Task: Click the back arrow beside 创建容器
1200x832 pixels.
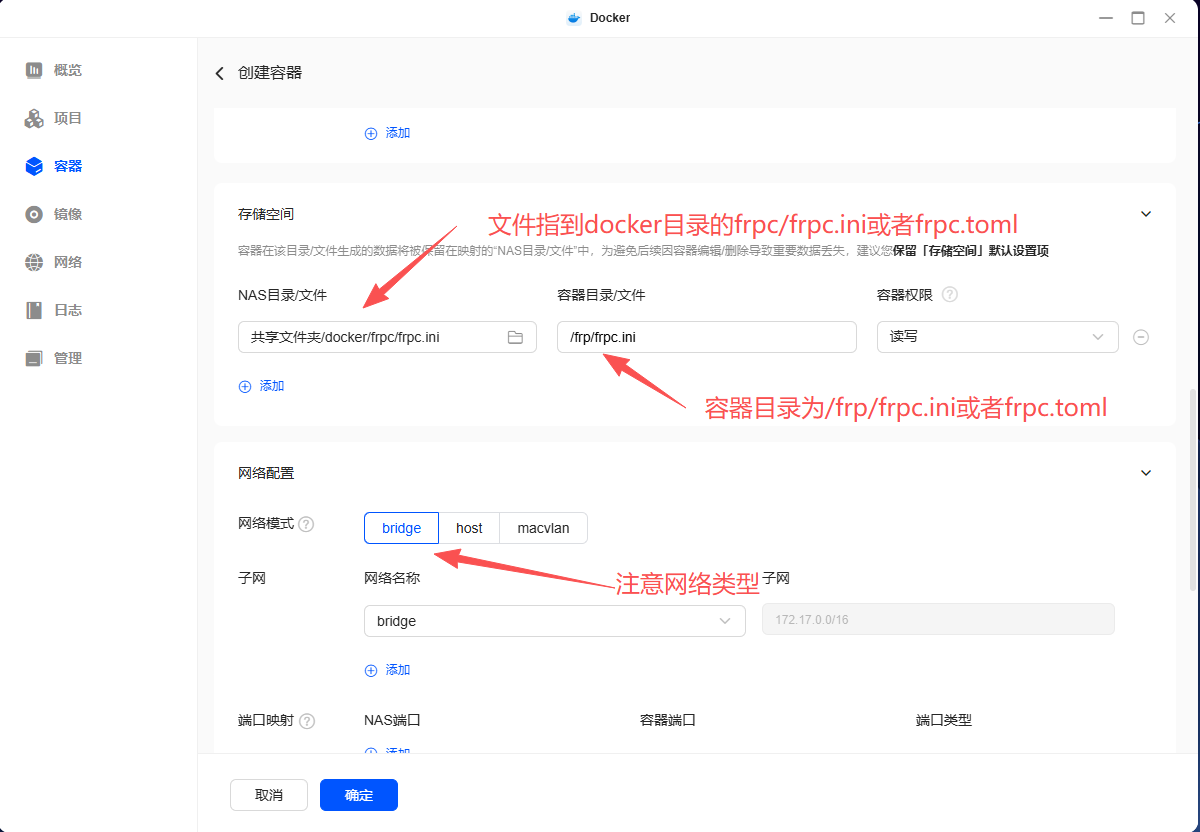Action: [220, 73]
